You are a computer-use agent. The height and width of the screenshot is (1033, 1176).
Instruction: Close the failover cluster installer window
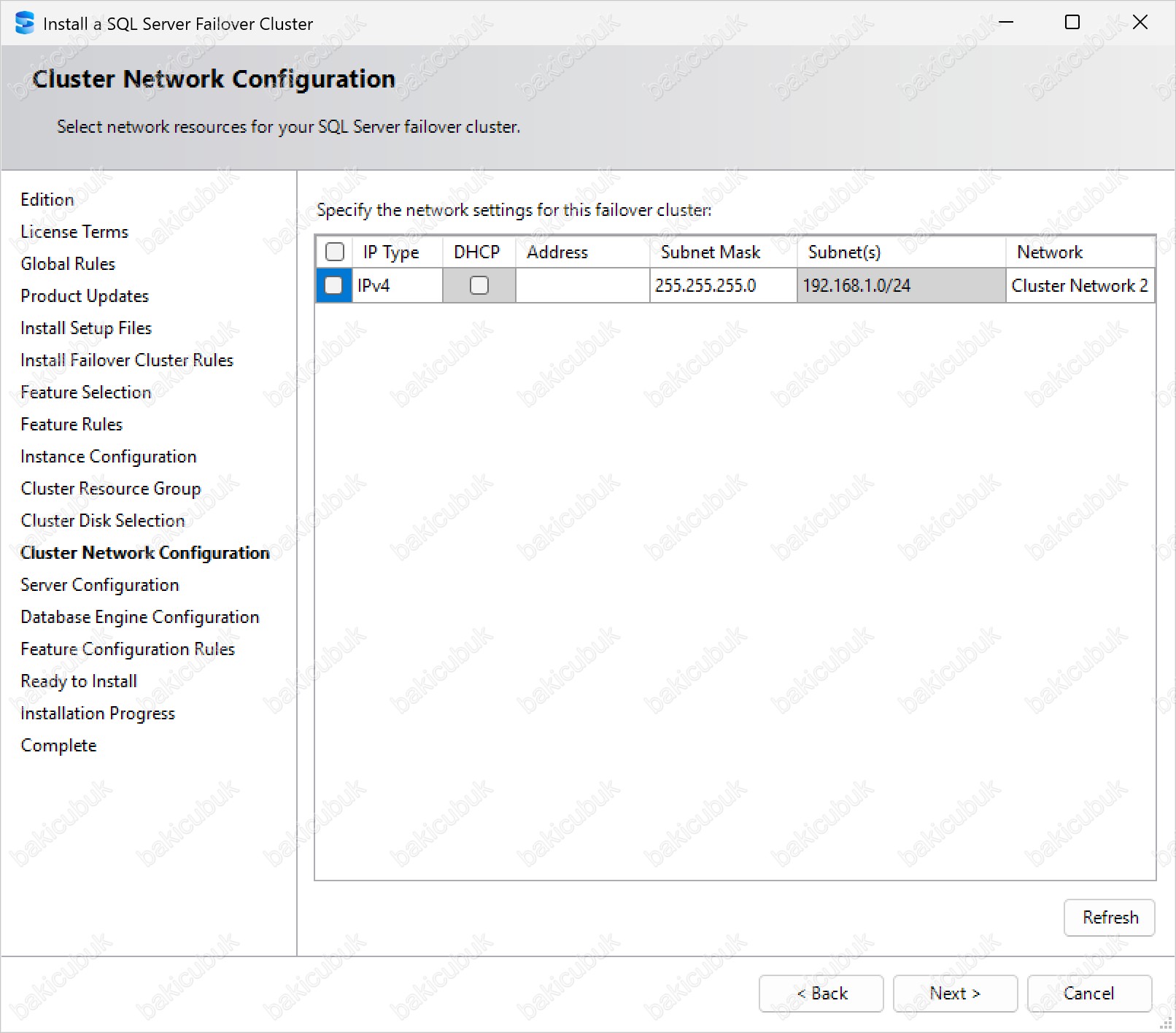click(x=1140, y=23)
